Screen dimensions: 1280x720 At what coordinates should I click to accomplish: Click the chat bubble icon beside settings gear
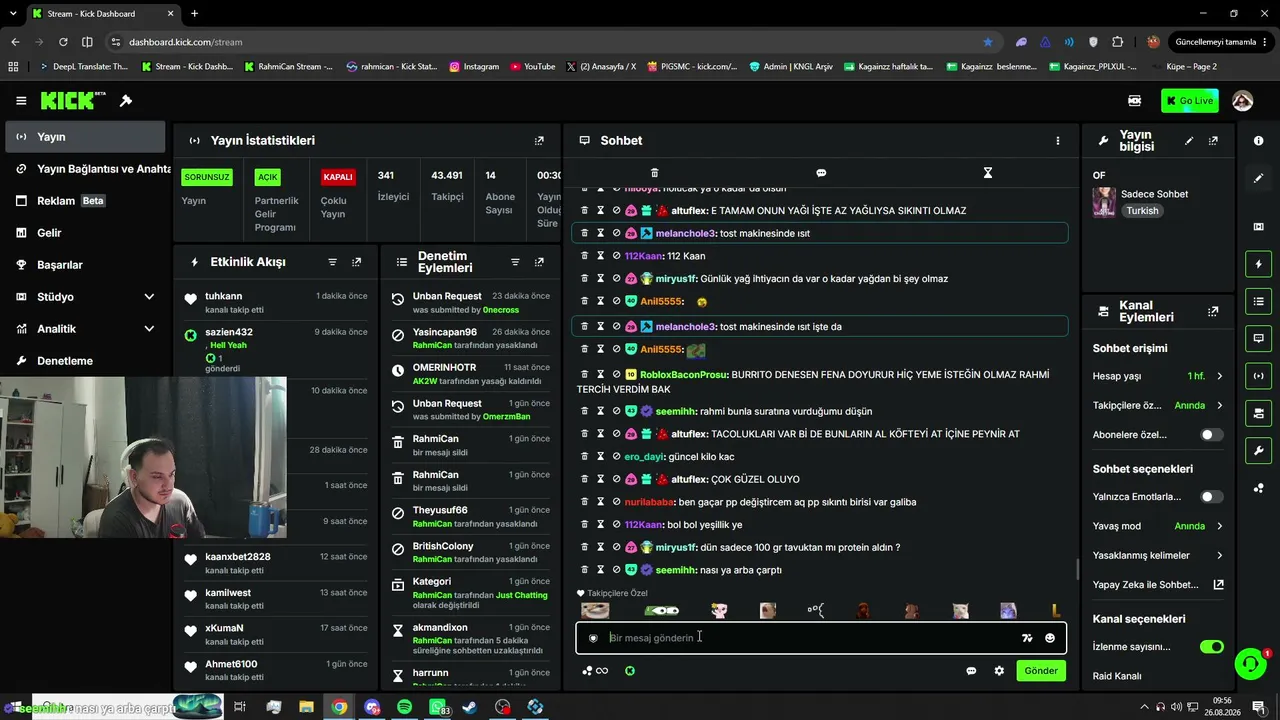point(971,671)
